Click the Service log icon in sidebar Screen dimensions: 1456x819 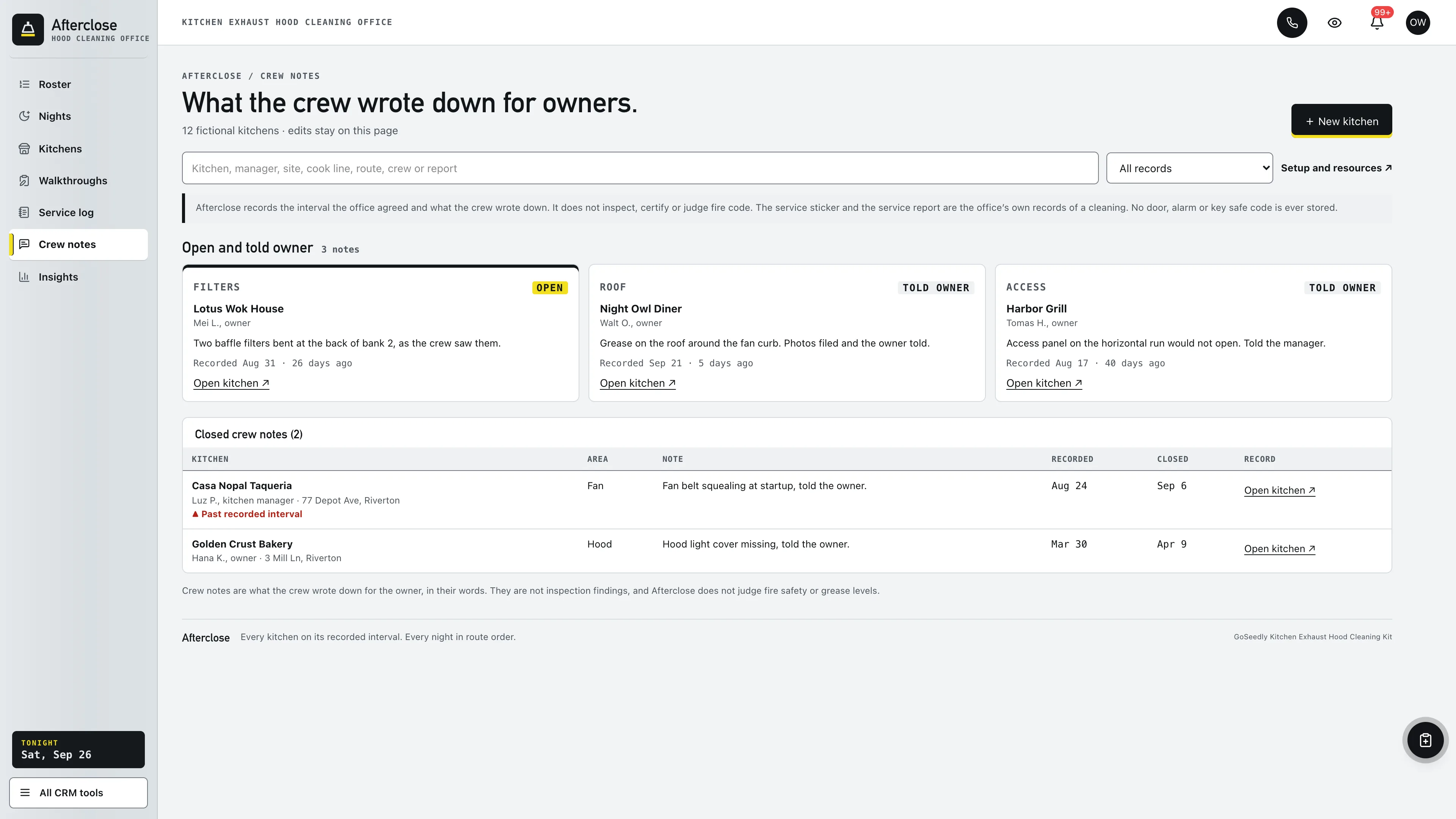coord(24,212)
